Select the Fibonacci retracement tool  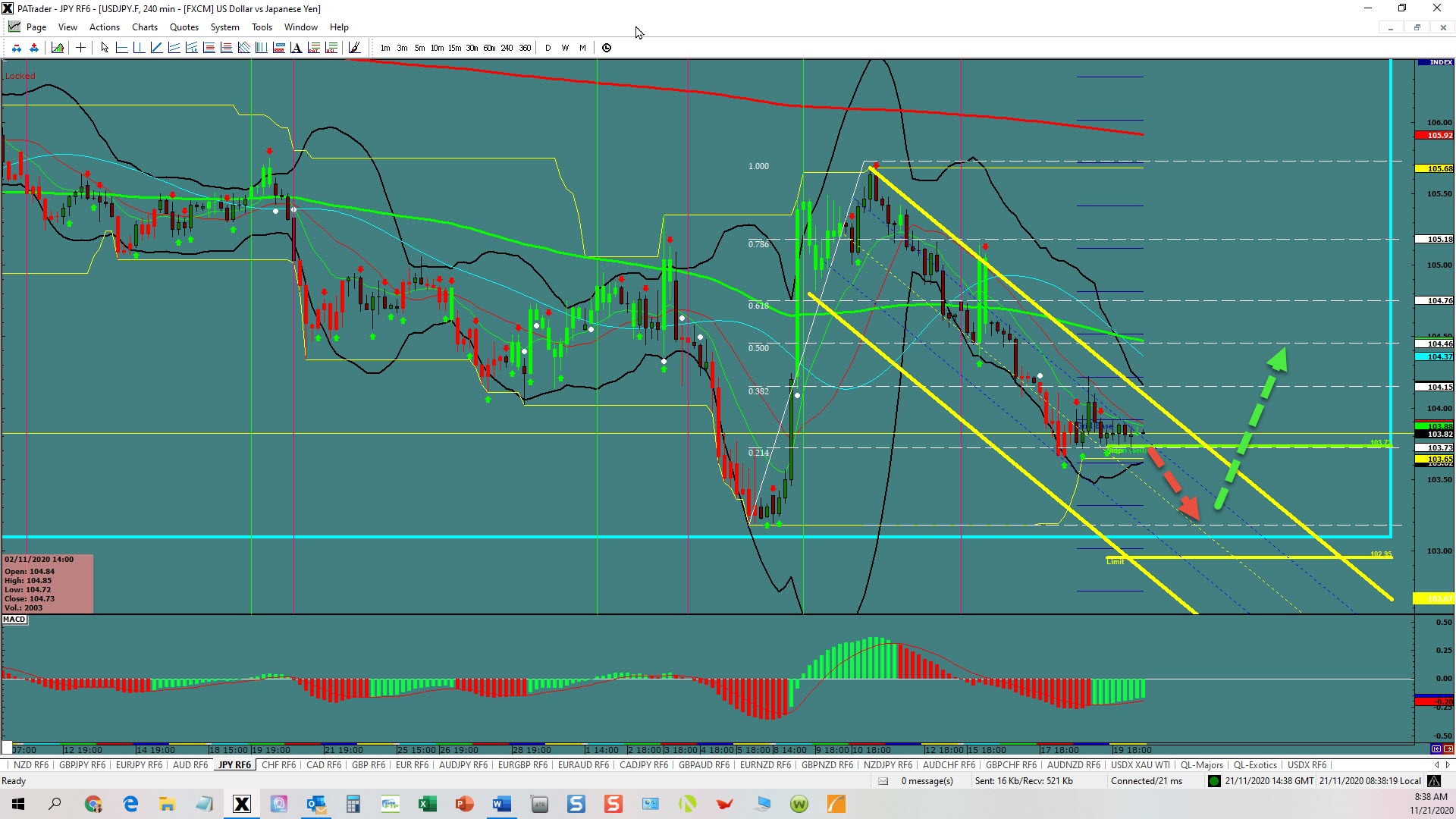click(x=209, y=48)
